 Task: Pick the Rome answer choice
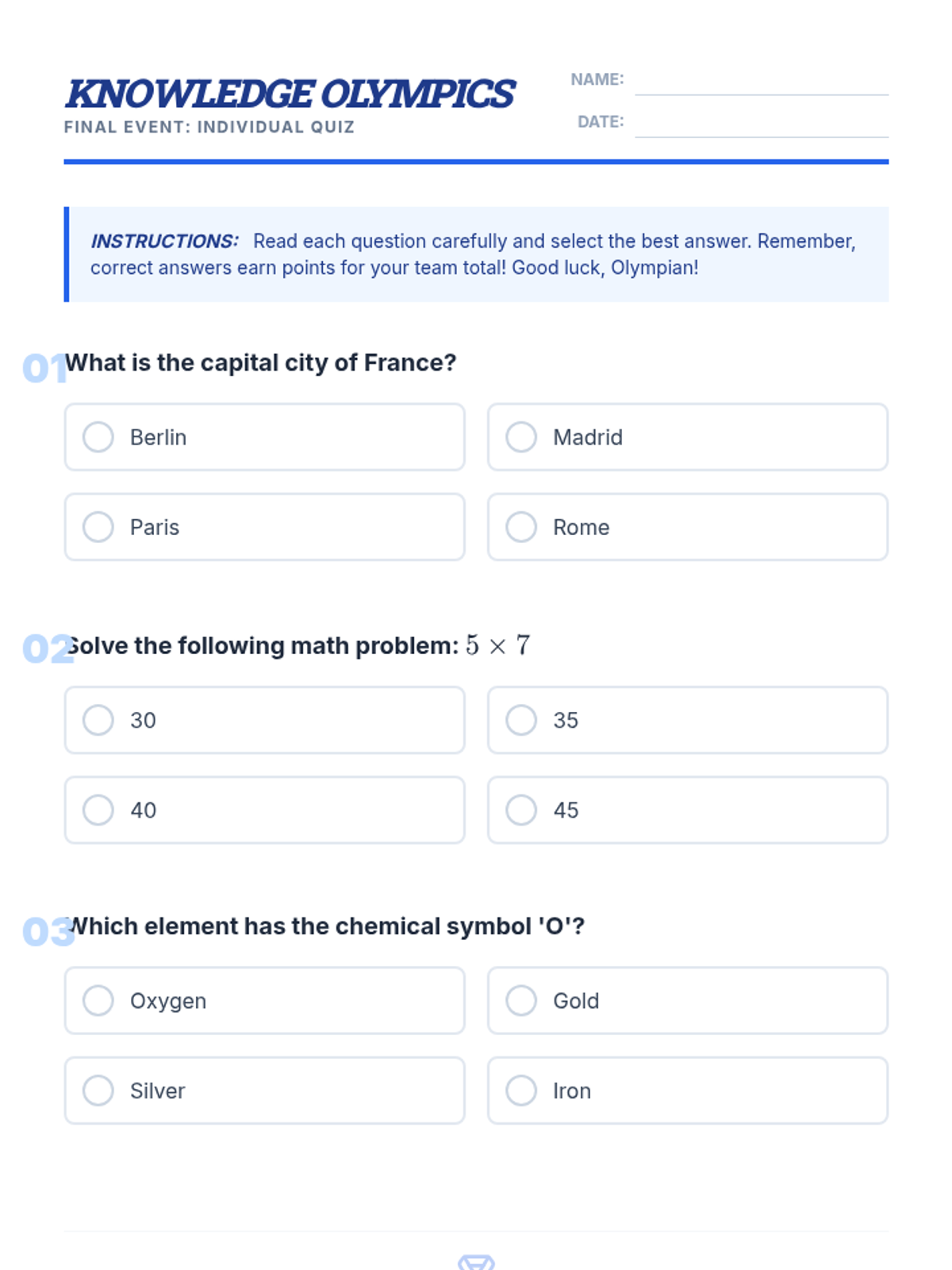[x=521, y=527]
